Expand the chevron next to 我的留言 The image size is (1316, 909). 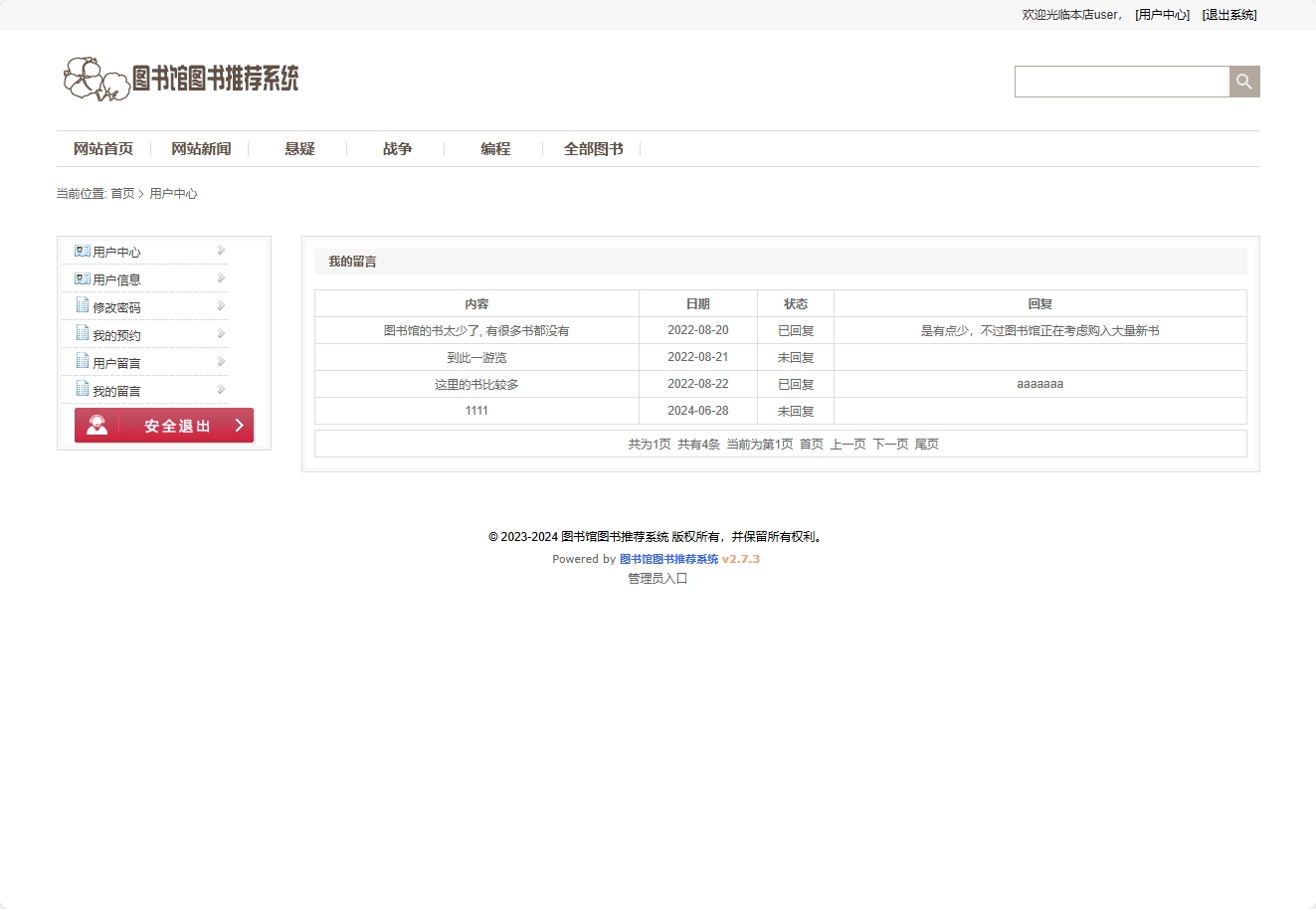tap(220, 389)
